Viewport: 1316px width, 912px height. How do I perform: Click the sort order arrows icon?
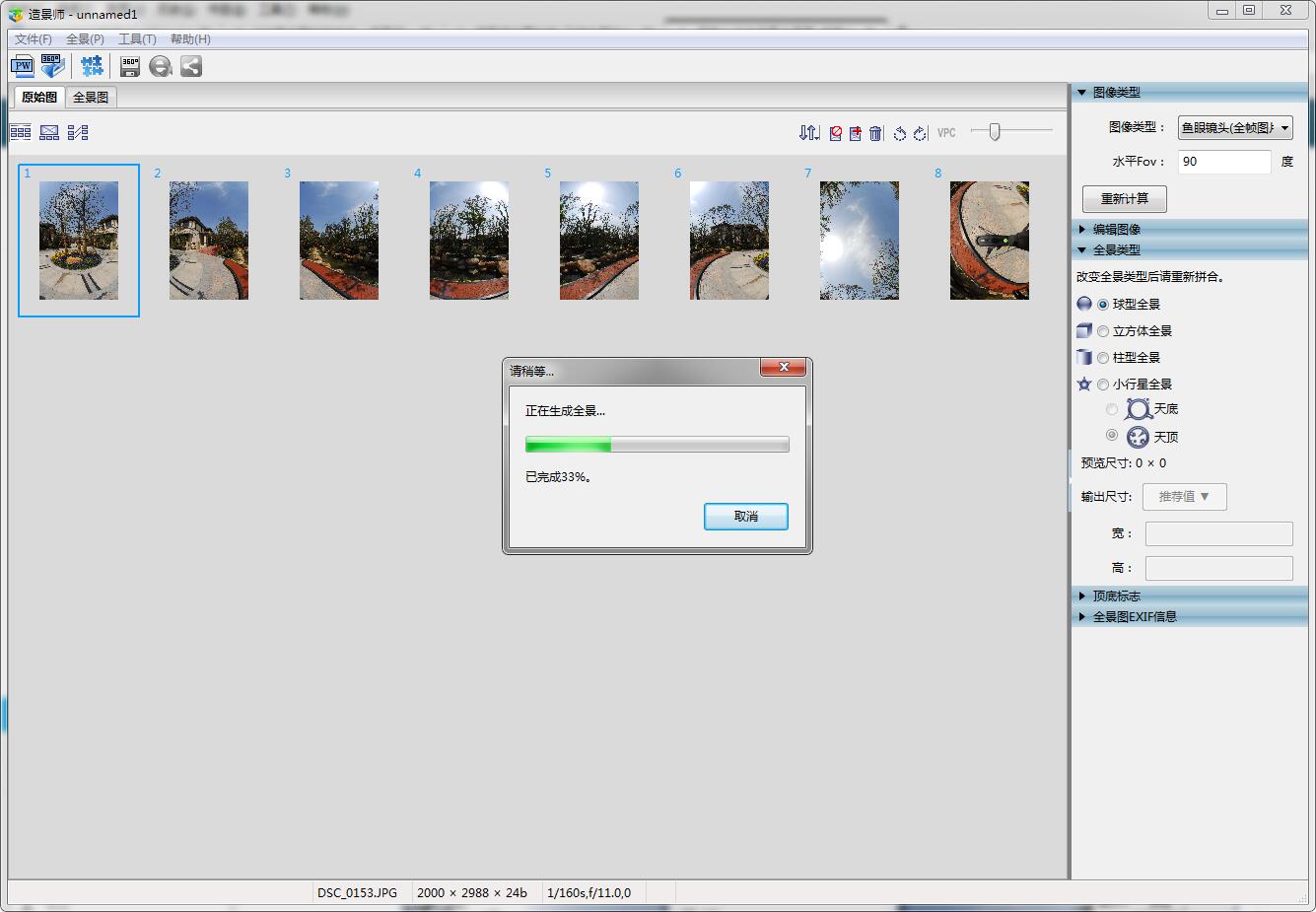click(809, 133)
